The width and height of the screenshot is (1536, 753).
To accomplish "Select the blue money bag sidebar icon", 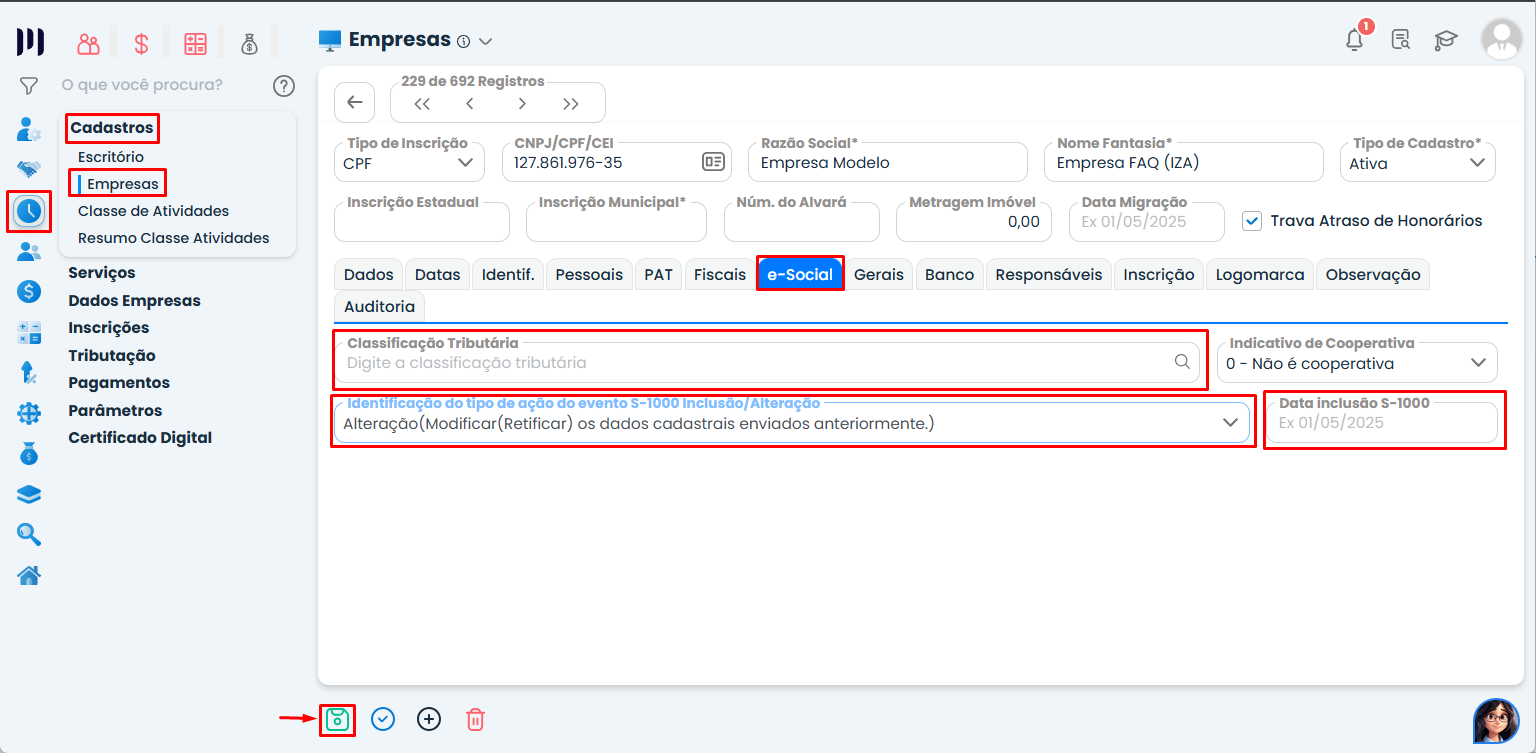I will pos(29,454).
